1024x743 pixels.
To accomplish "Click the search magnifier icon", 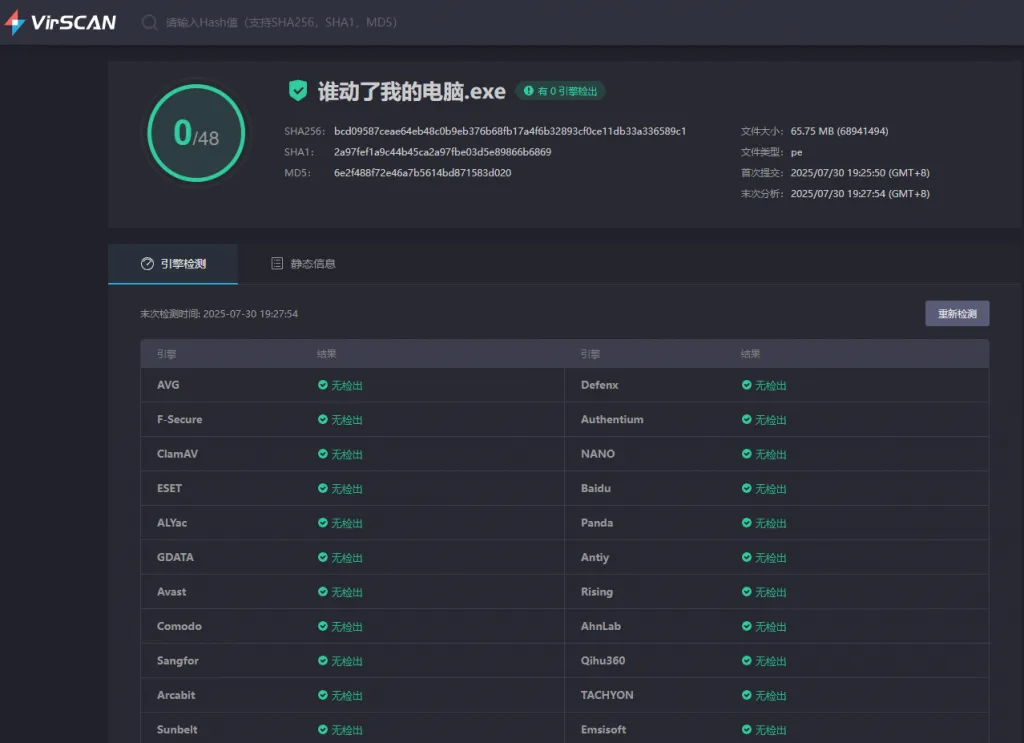I will click(150, 22).
